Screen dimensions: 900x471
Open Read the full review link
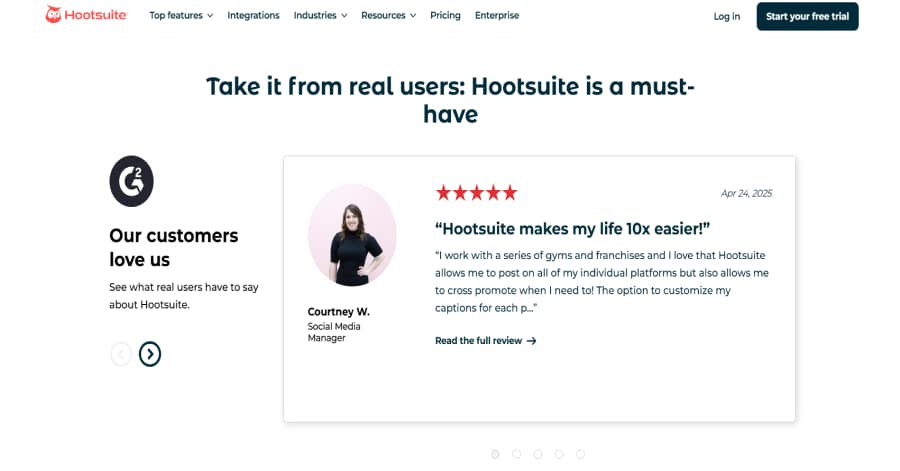click(486, 341)
